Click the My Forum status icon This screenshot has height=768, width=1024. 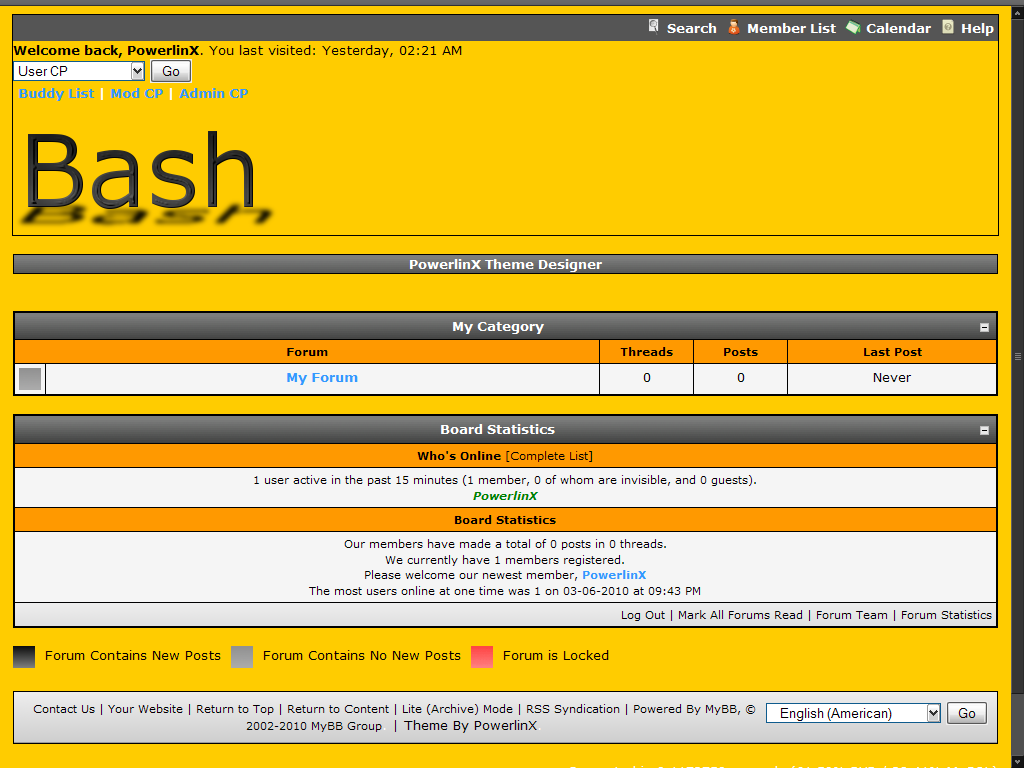(30, 379)
